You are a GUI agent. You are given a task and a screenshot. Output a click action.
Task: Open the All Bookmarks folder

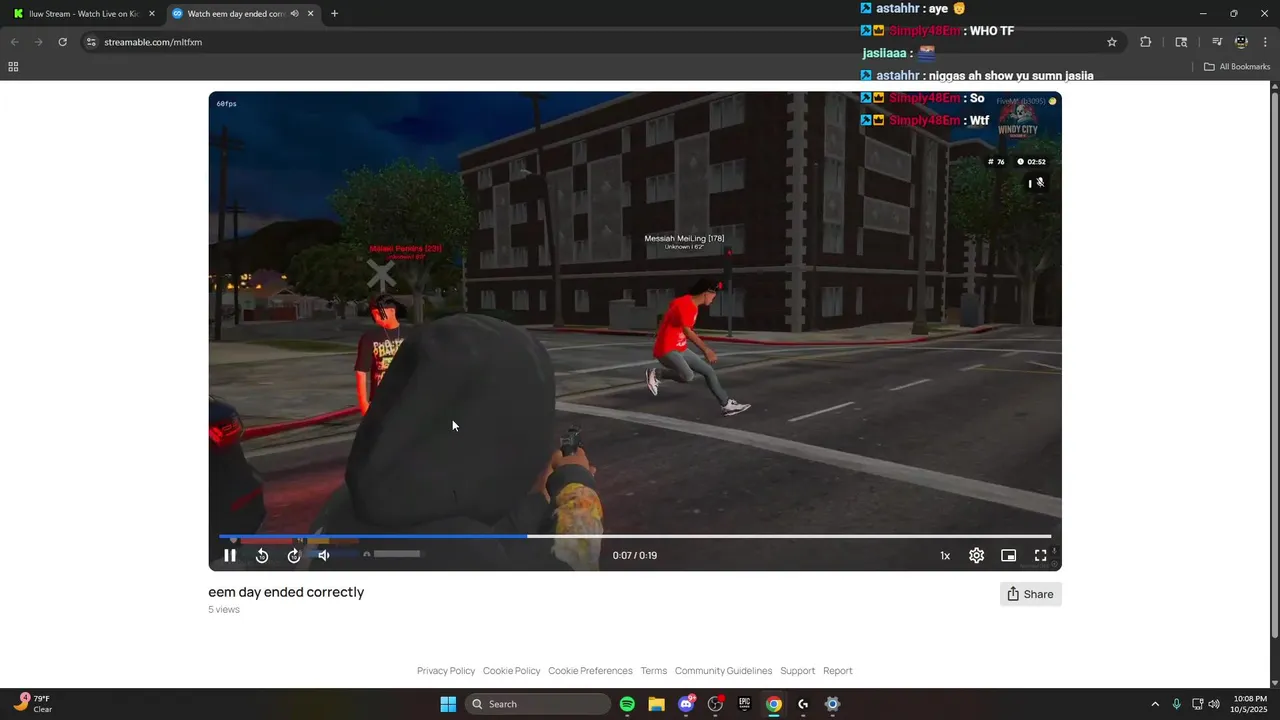point(1237,67)
